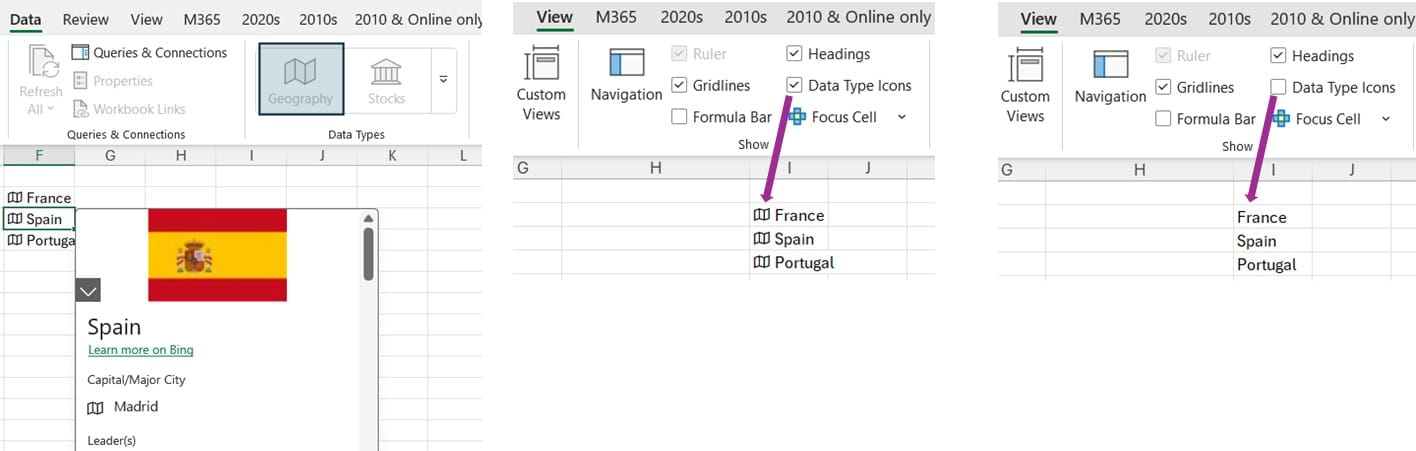The height and width of the screenshot is (451, 1416).
Task: Click the card icon button below Spain flag
Action: click(88, 290)
